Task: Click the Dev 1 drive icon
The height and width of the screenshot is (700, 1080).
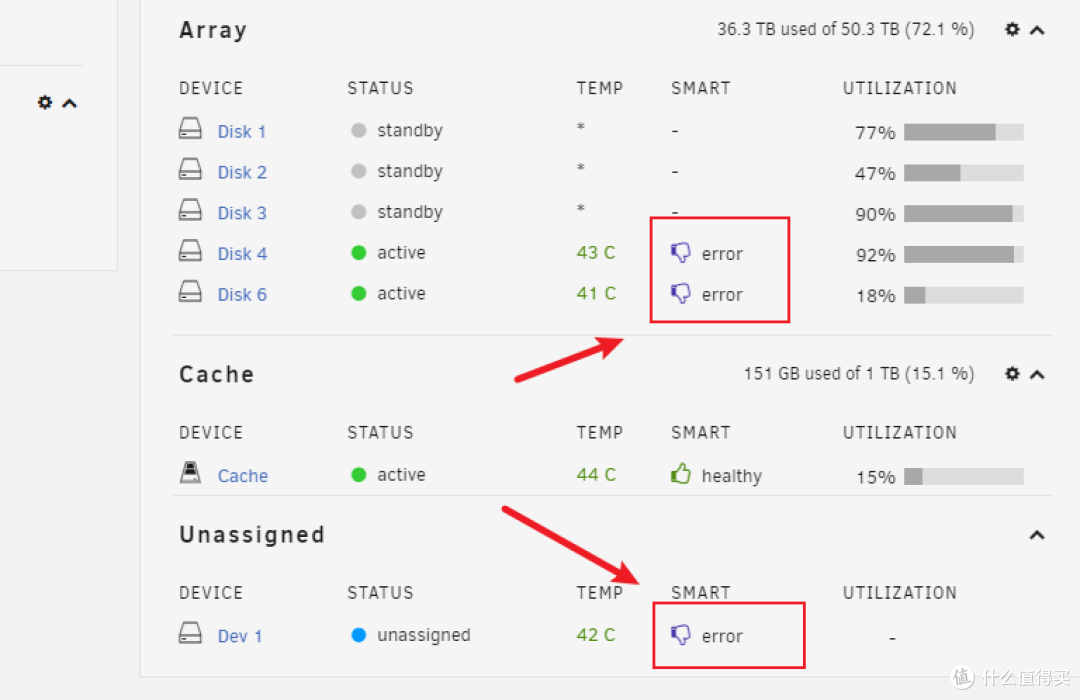Action: point(190,634)
